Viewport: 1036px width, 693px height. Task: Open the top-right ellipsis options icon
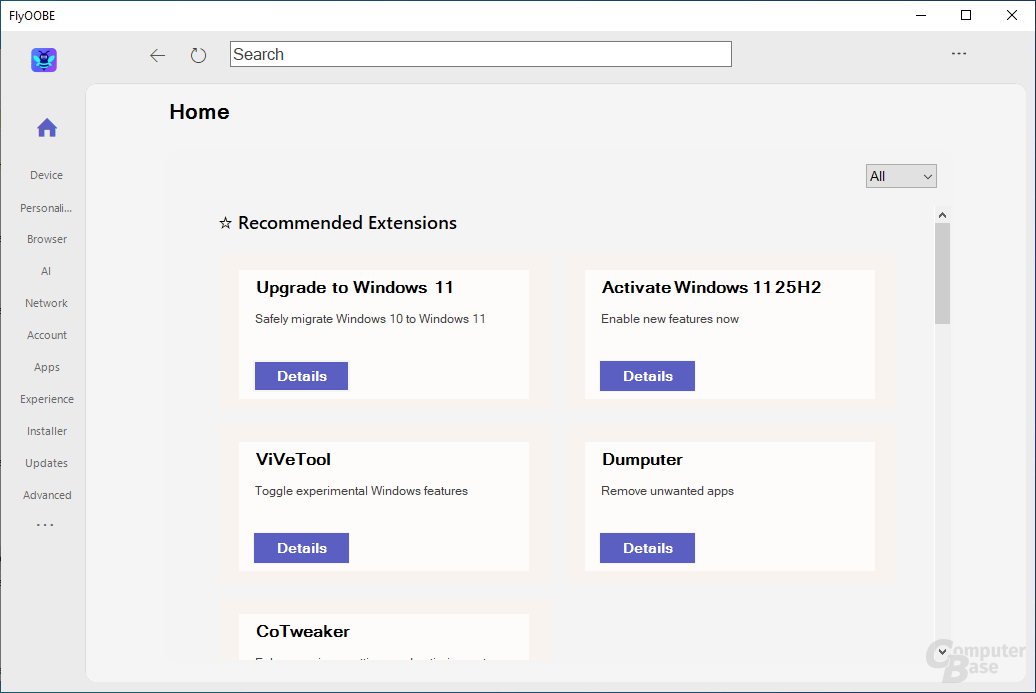point(959,53)
